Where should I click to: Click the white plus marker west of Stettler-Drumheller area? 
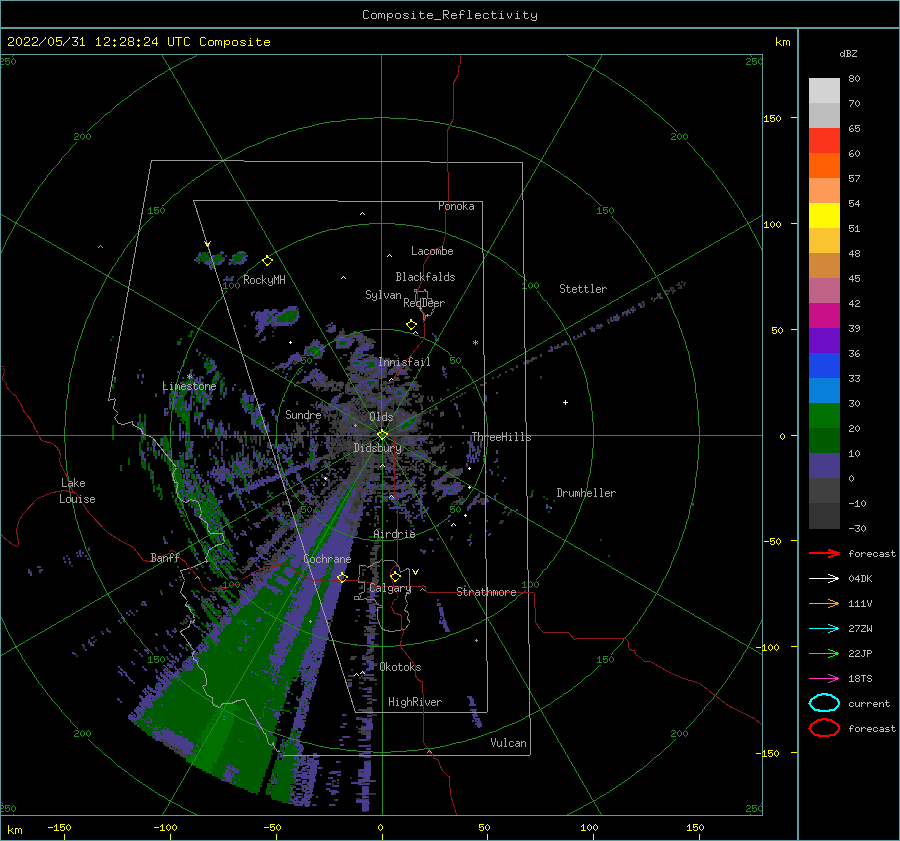tap(565, 402)
